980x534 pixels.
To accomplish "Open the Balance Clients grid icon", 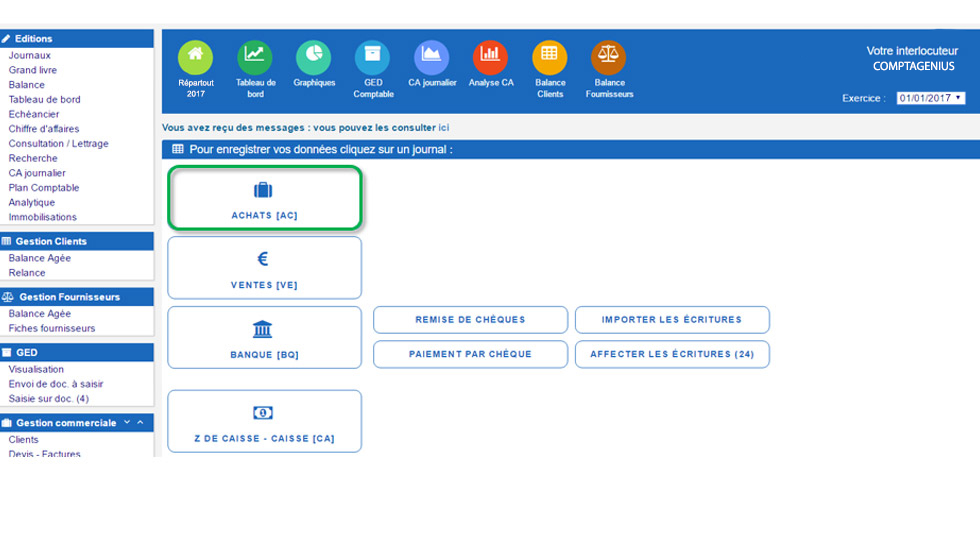I will click(549, 57).
